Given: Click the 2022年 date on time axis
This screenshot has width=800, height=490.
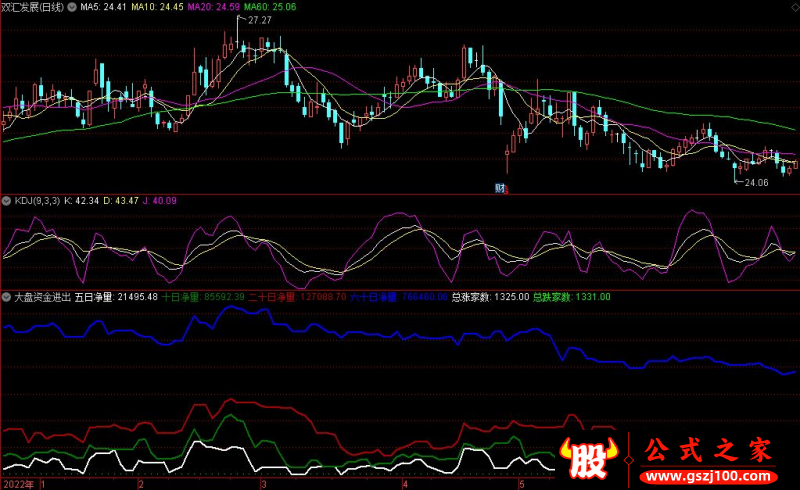Looking at the screenshot, I should click(18, 483).
